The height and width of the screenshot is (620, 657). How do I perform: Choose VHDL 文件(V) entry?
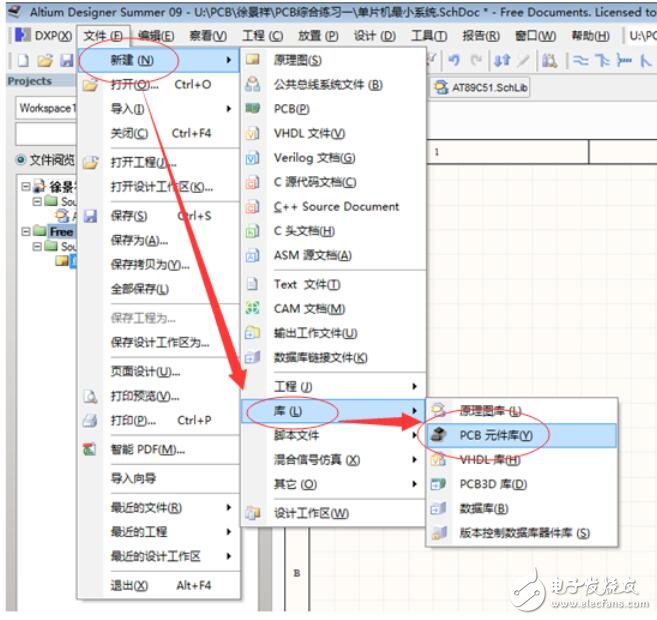(x=334, y=133)
